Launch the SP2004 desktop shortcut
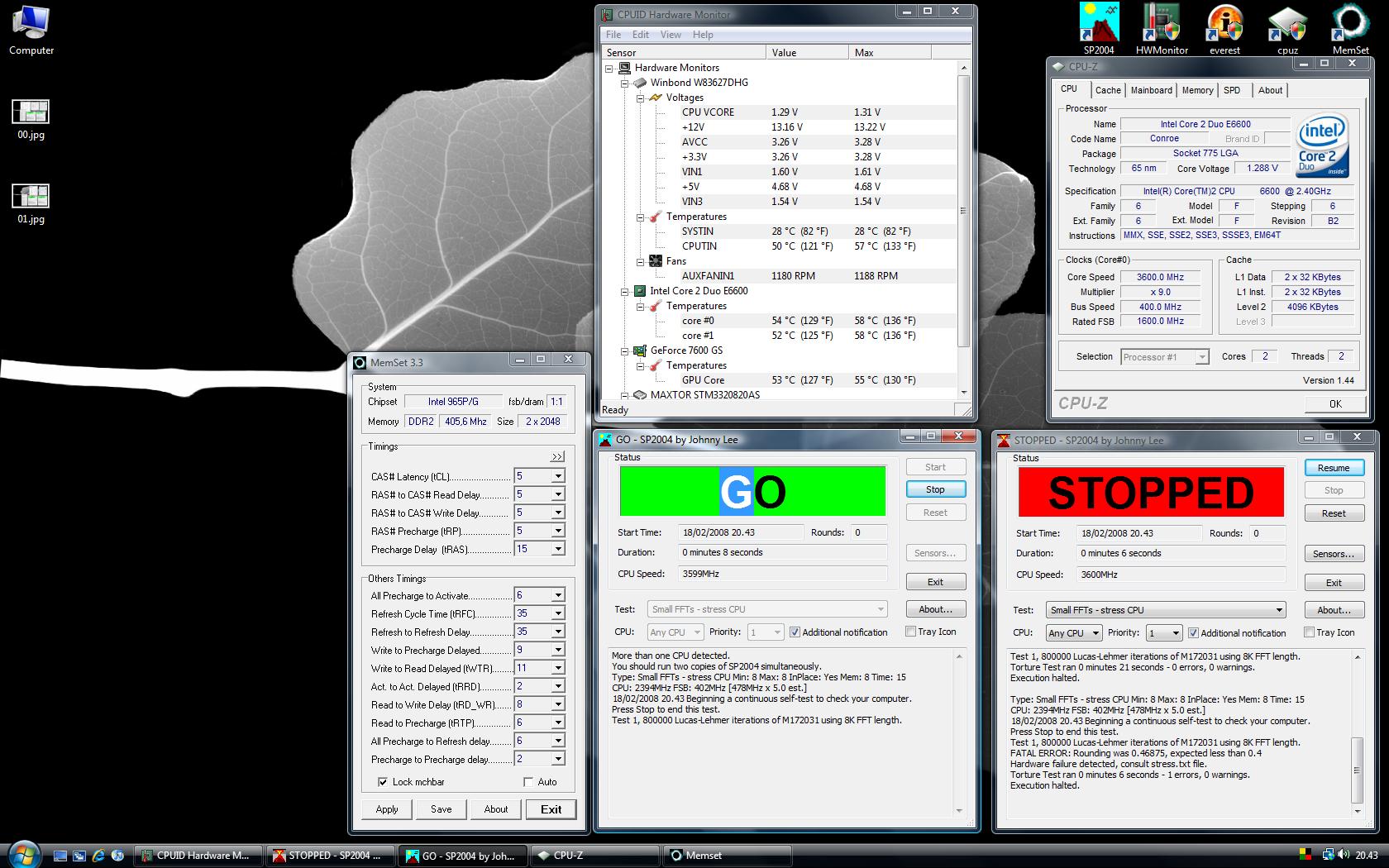The width and height of the screenshot is (1389, 868). click(1099, 29)
